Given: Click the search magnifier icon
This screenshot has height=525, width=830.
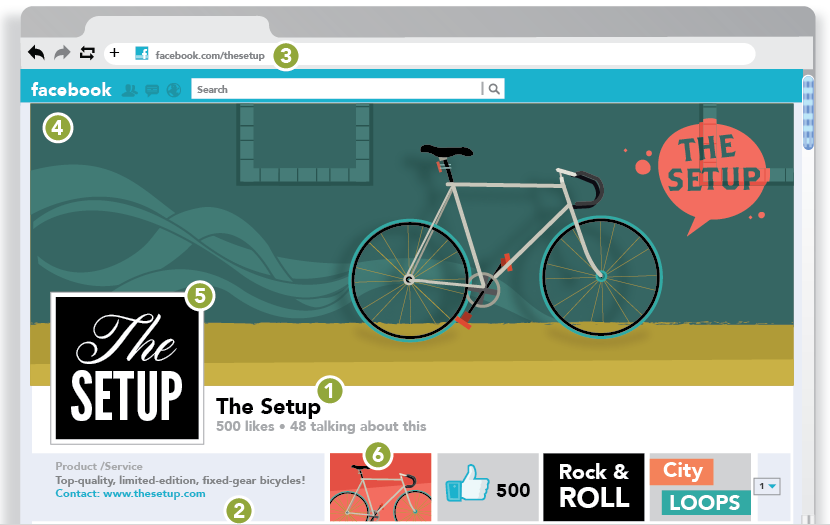Looking at the screenshot, I should coord(494,89).
